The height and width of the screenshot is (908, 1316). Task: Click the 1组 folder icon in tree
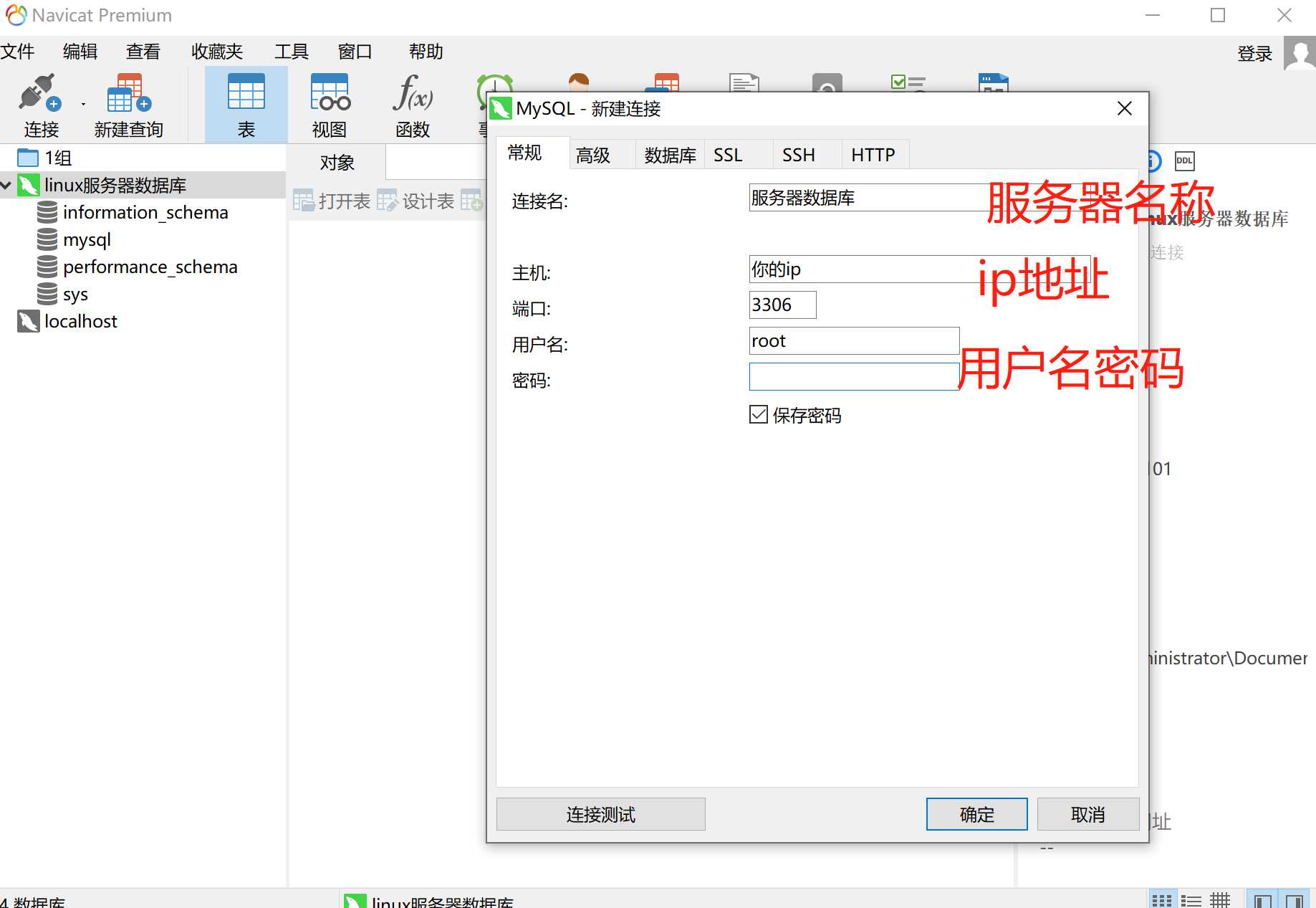(28, 158)
